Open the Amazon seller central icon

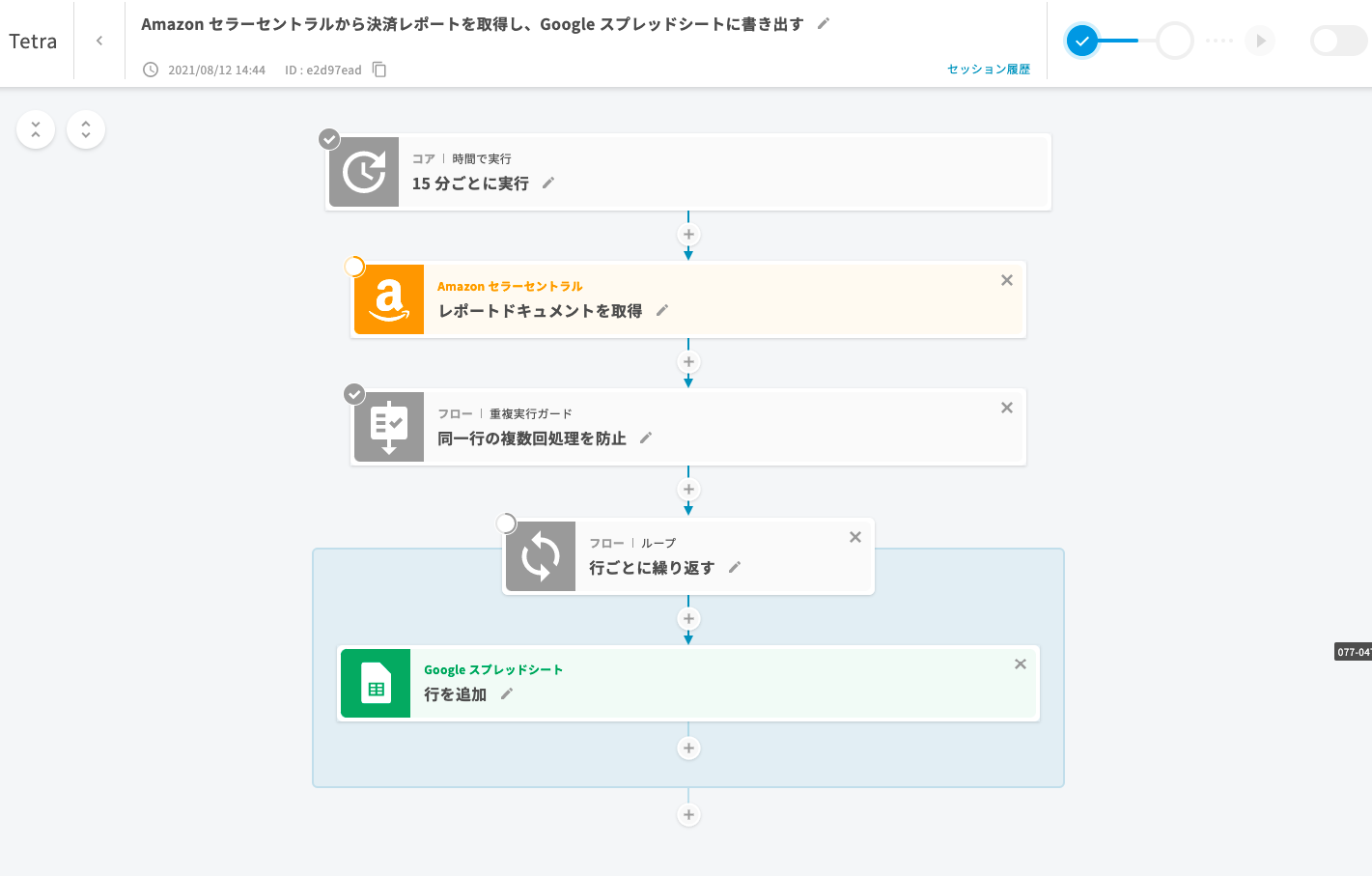[389, 299]
